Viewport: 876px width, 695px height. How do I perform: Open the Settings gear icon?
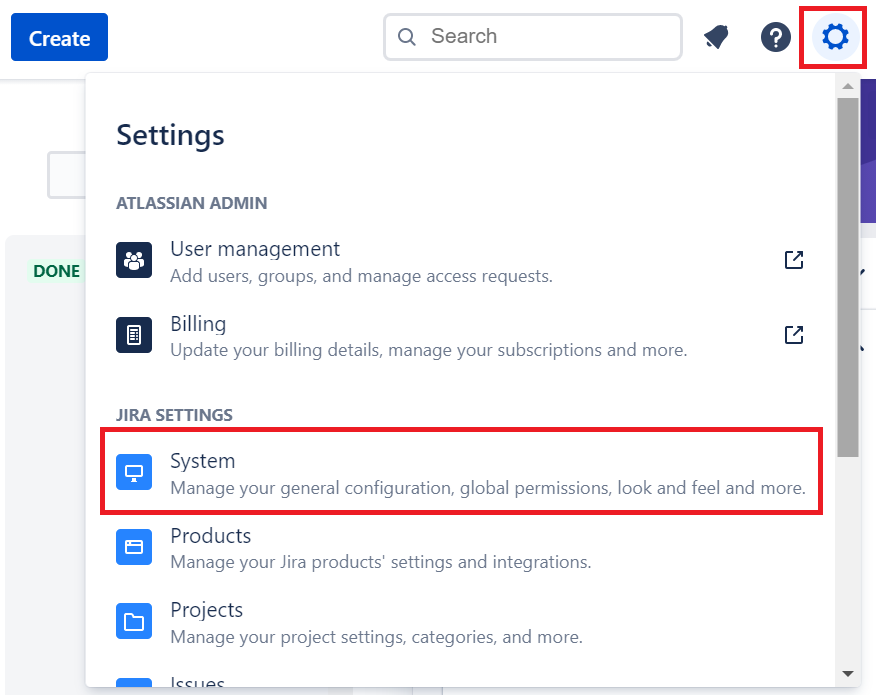(x=833, y=37)
